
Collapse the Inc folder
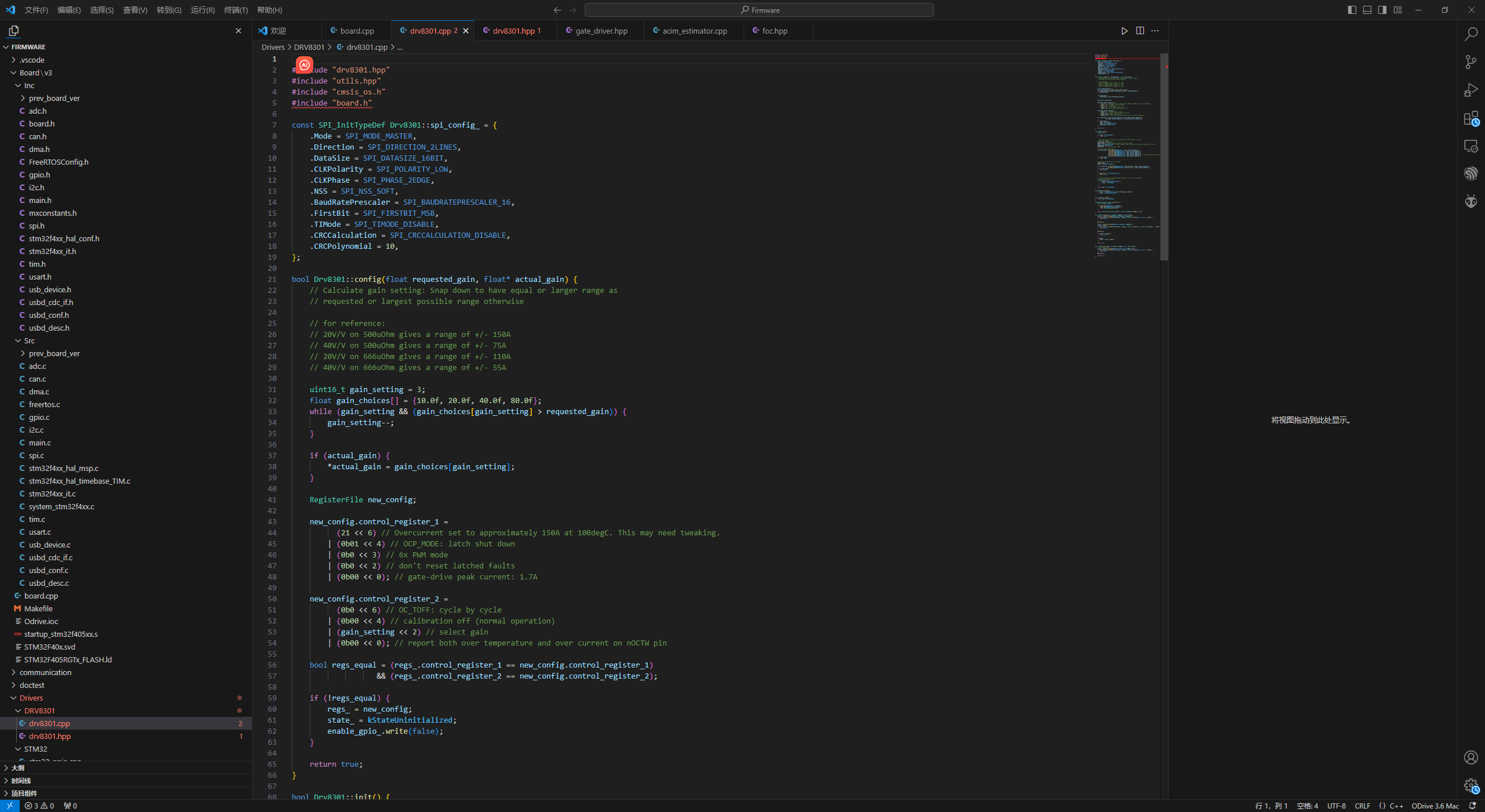[x=126, y=85]
